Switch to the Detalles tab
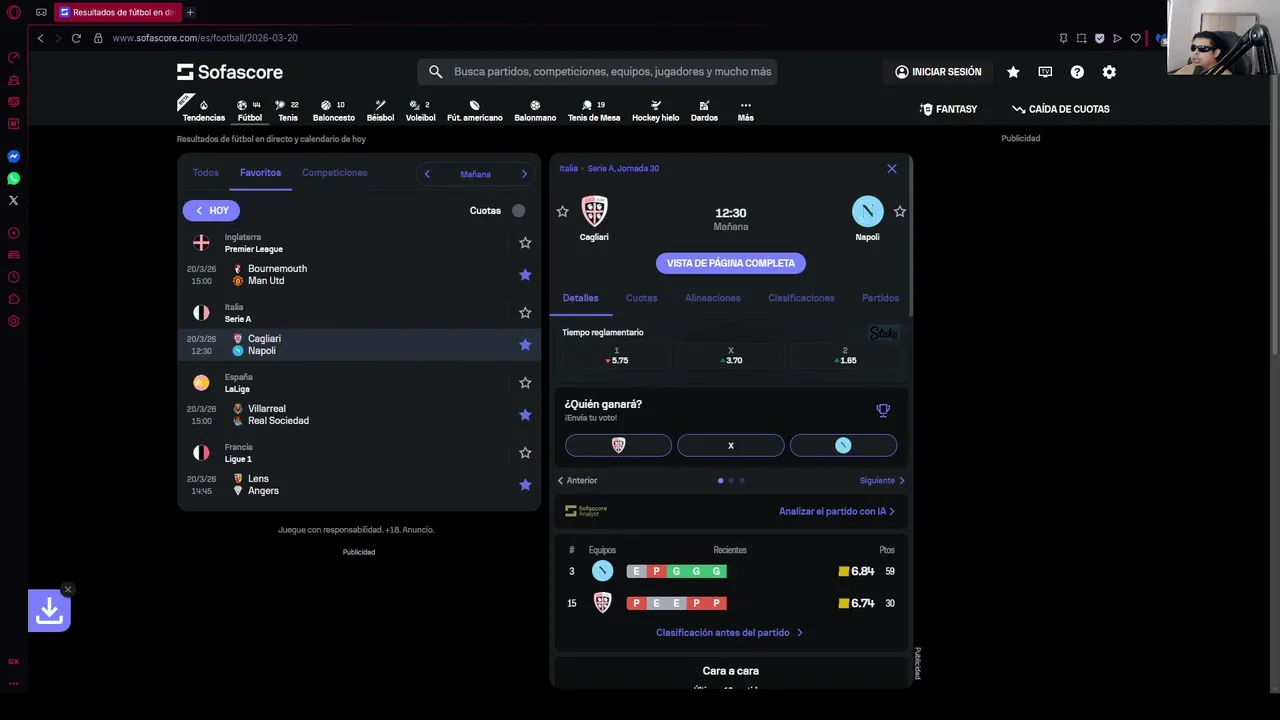The image size is (1280, 720). tap(580, 298)
